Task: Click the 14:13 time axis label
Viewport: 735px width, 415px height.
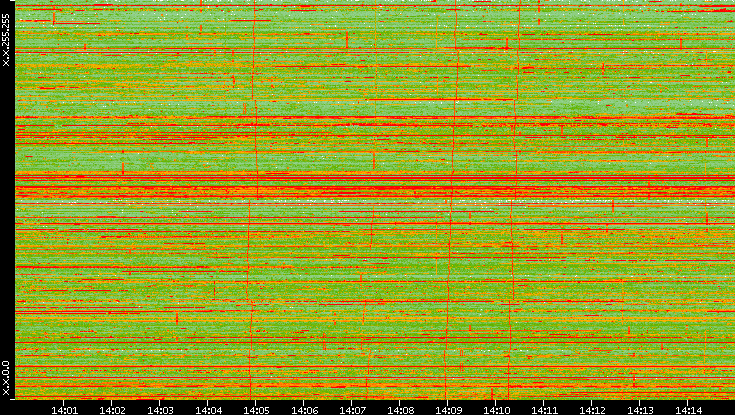Action: tap(640, 410)
